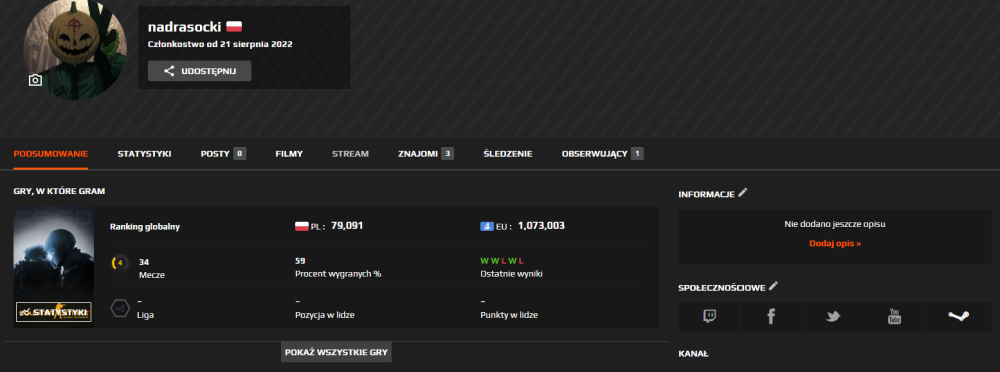The image size is (1000, 372).
Task: Select the Śledzenie tab
Action: tap(508, 154)
